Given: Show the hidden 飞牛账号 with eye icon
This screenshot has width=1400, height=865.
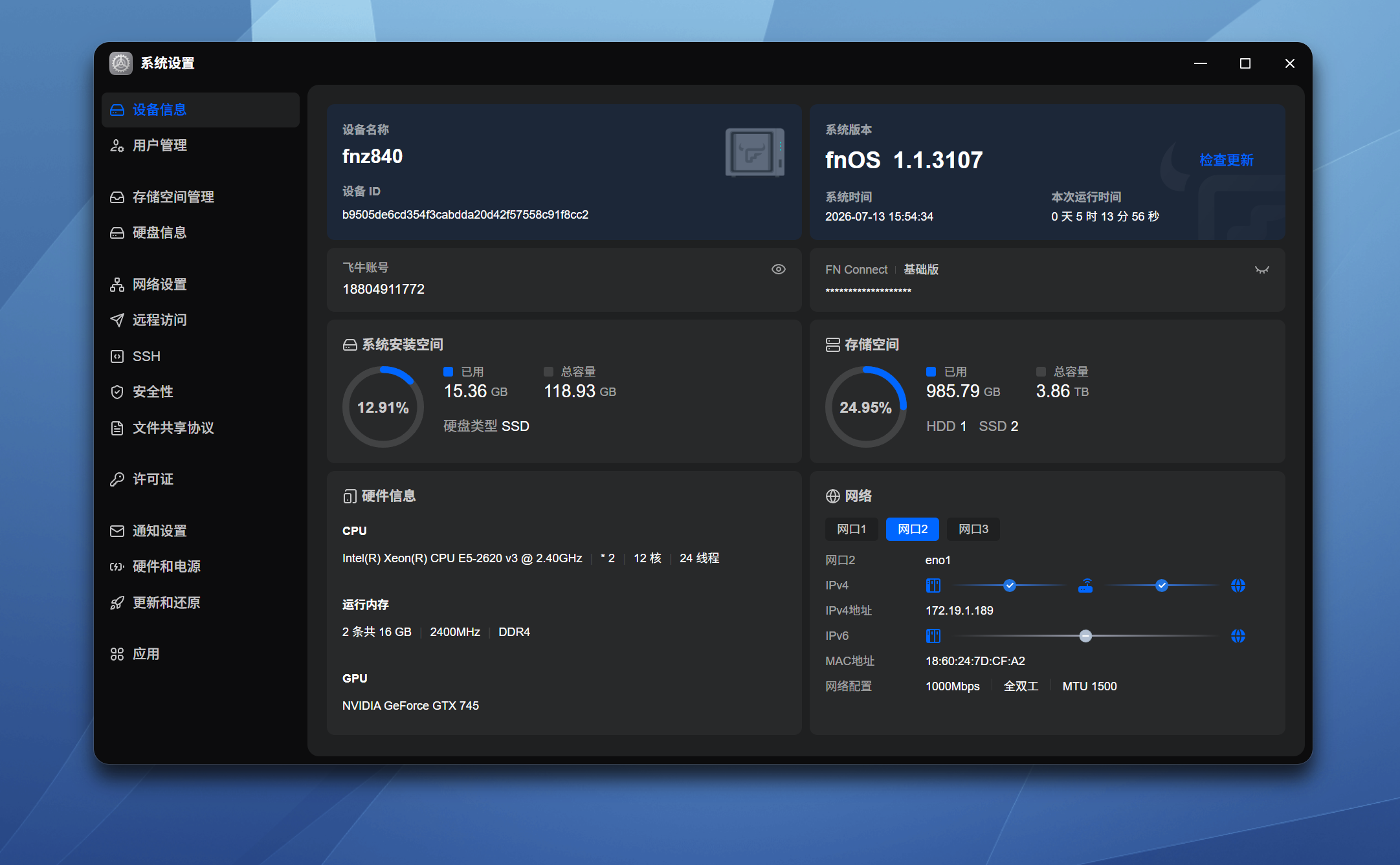Looking at the screenshot, I should (x=779, y=269).
